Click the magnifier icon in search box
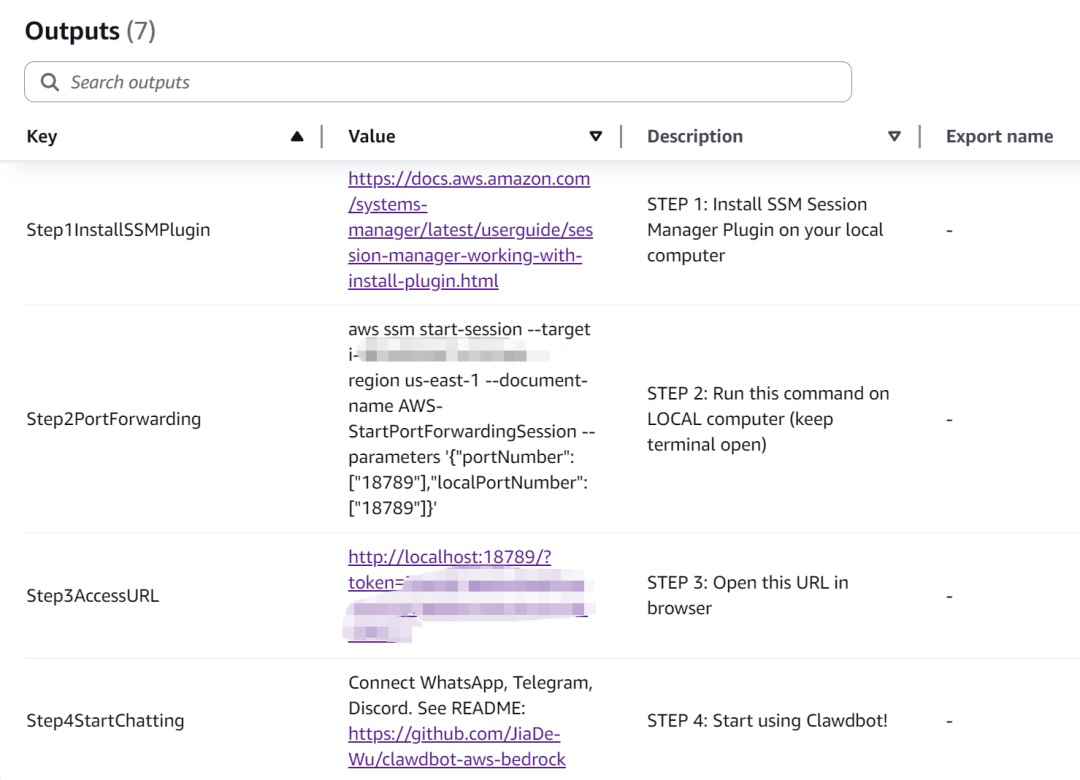The image size is (1080, 780). click(x=49, y=82)
